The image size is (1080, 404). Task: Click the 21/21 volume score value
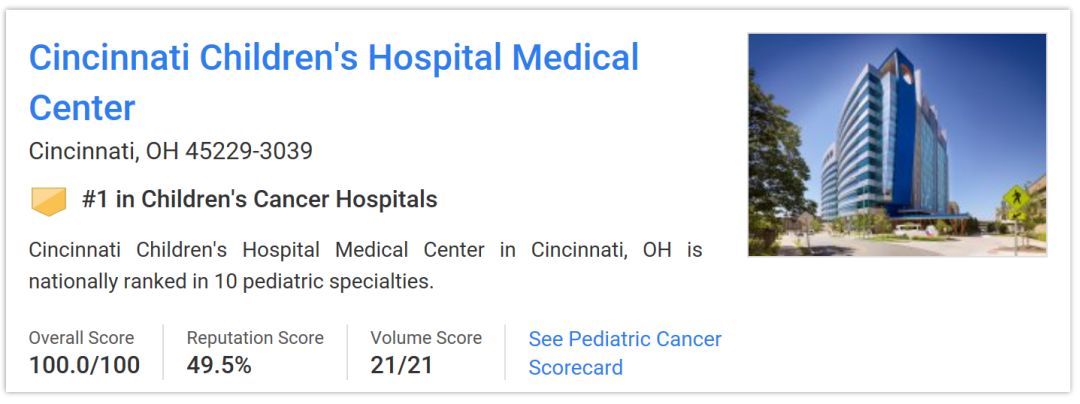tap(401, 365)
